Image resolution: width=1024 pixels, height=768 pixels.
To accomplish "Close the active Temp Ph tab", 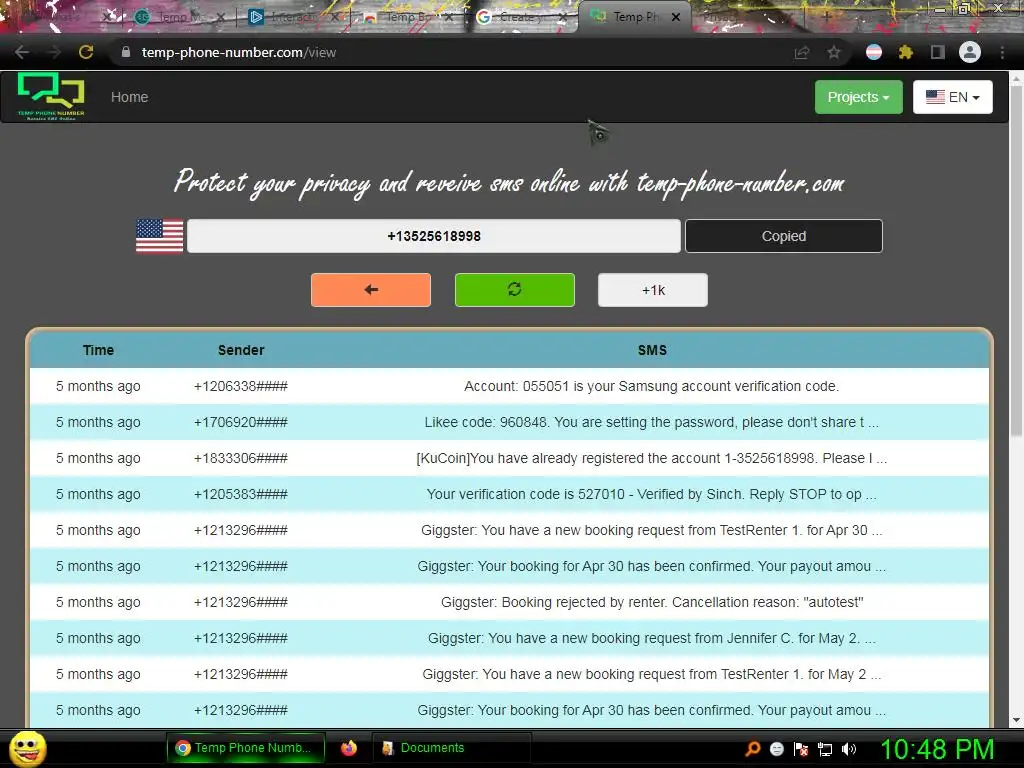I will coord(676,17).
